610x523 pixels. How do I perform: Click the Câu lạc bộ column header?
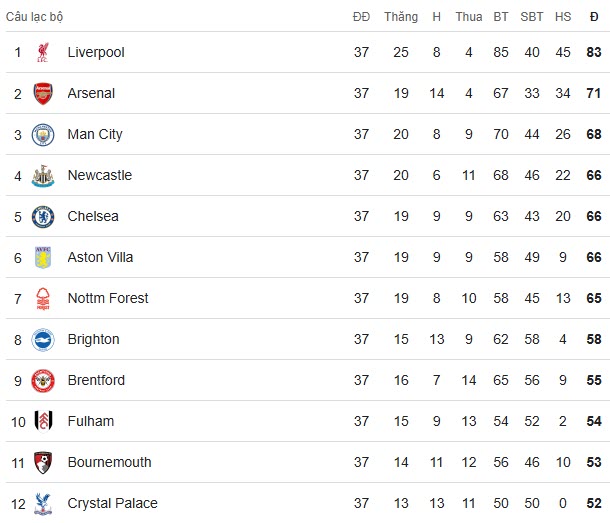pyautogui.click(x=34, y=17)
